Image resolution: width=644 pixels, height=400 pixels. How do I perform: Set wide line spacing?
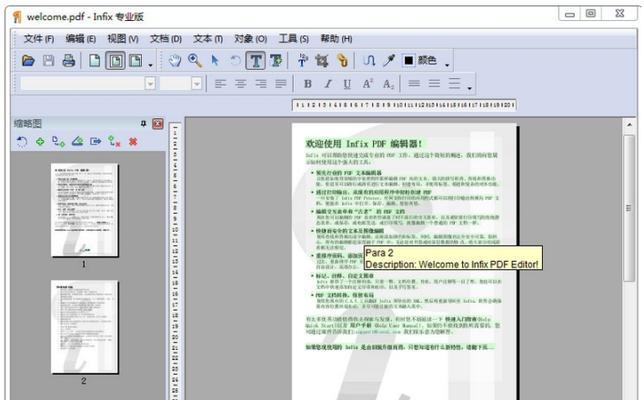click(454, 83)
